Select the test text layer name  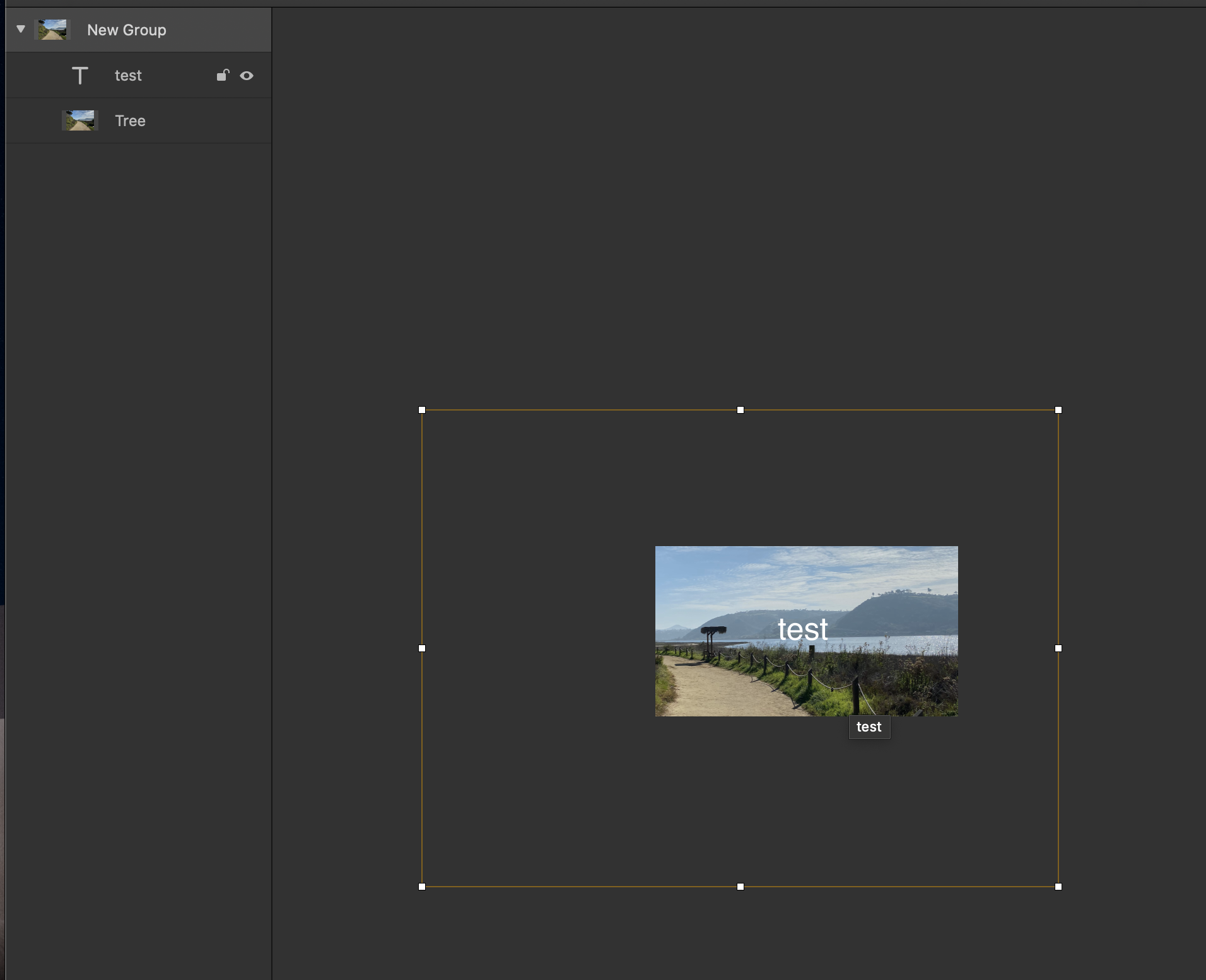pyautogui.click(x=128, y=76)
